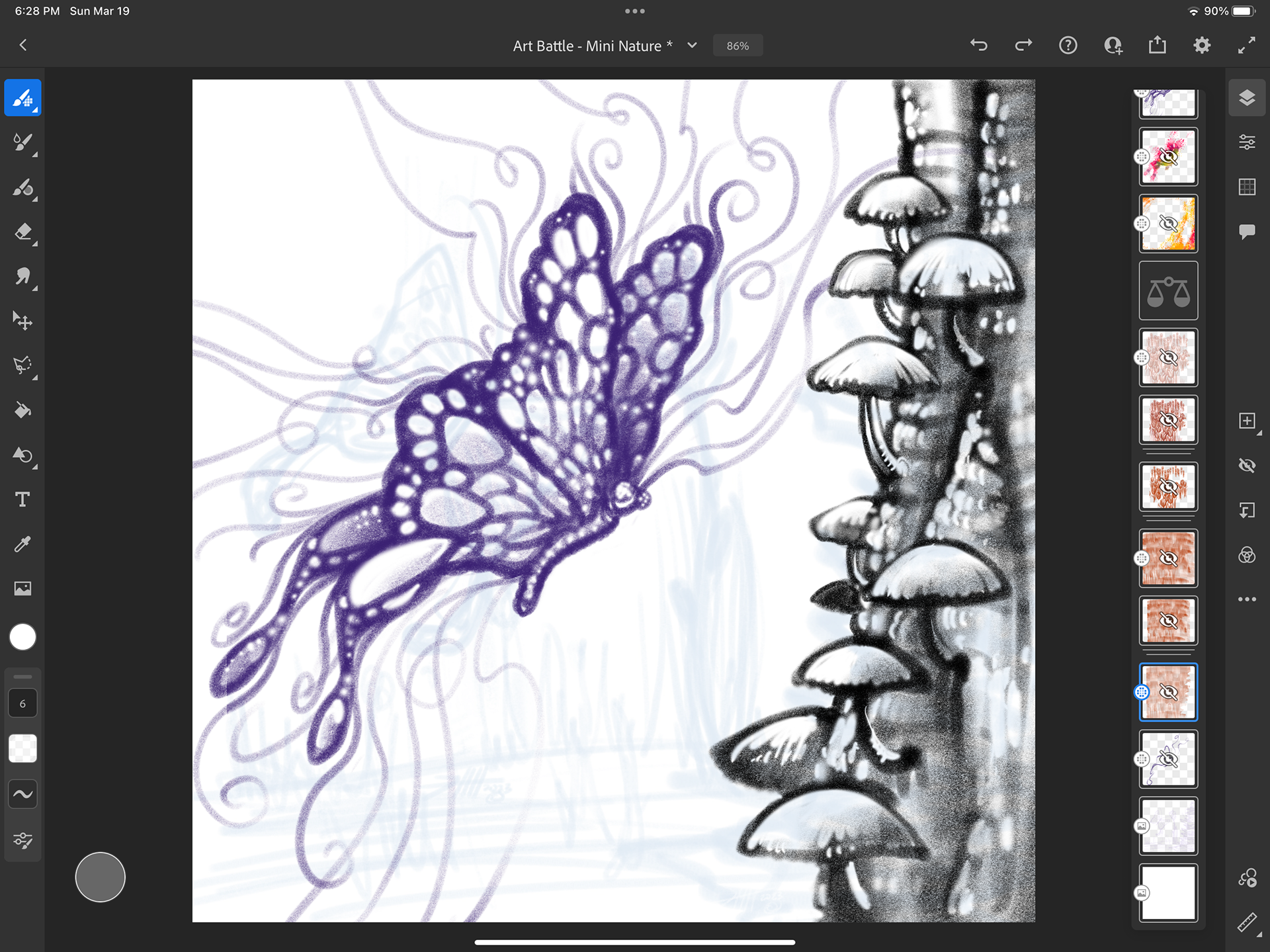
Task: Select the Fill paint bucket tool
Action: tap(22, 411)
